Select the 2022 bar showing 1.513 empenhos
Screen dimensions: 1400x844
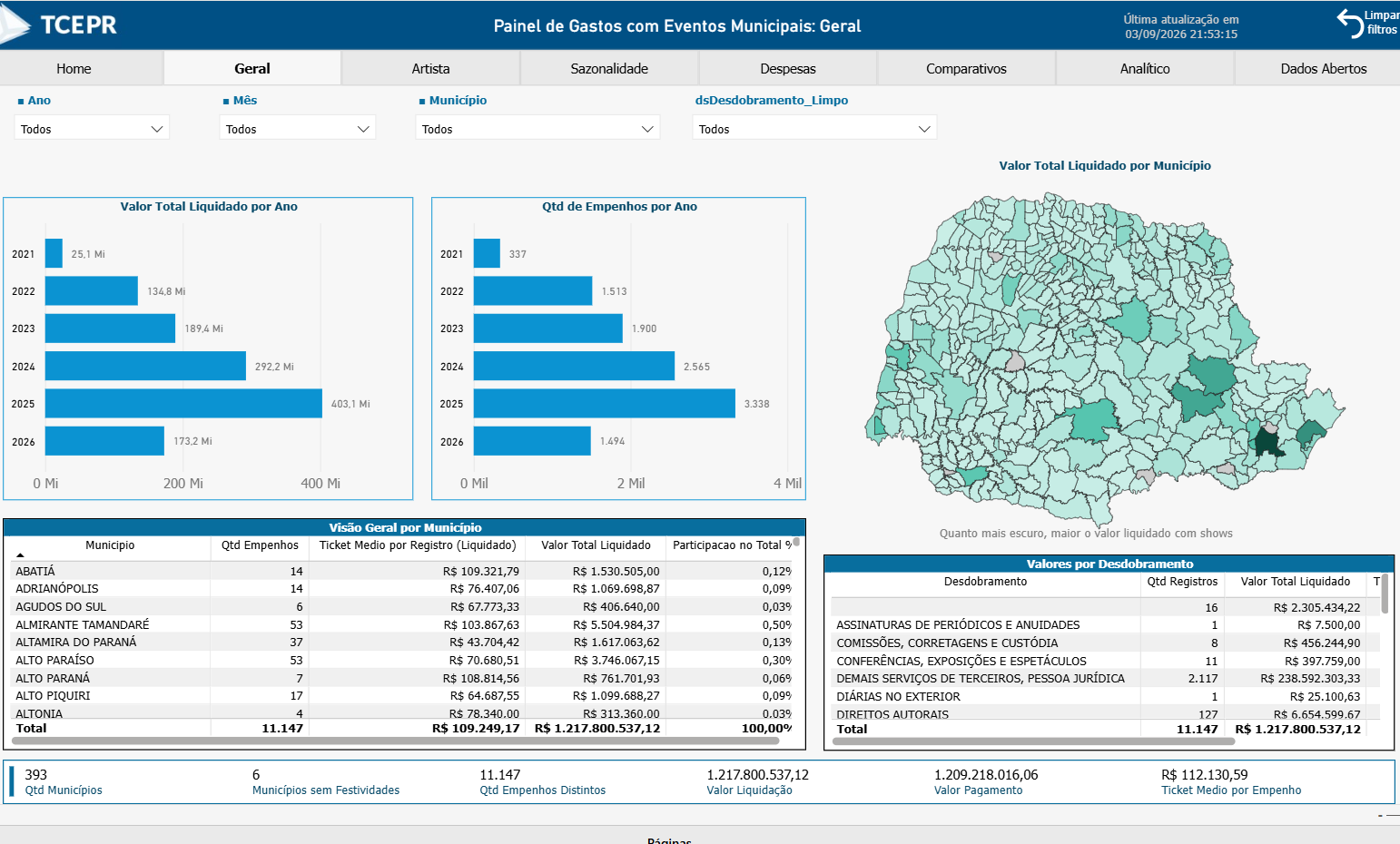coord(533,290)
